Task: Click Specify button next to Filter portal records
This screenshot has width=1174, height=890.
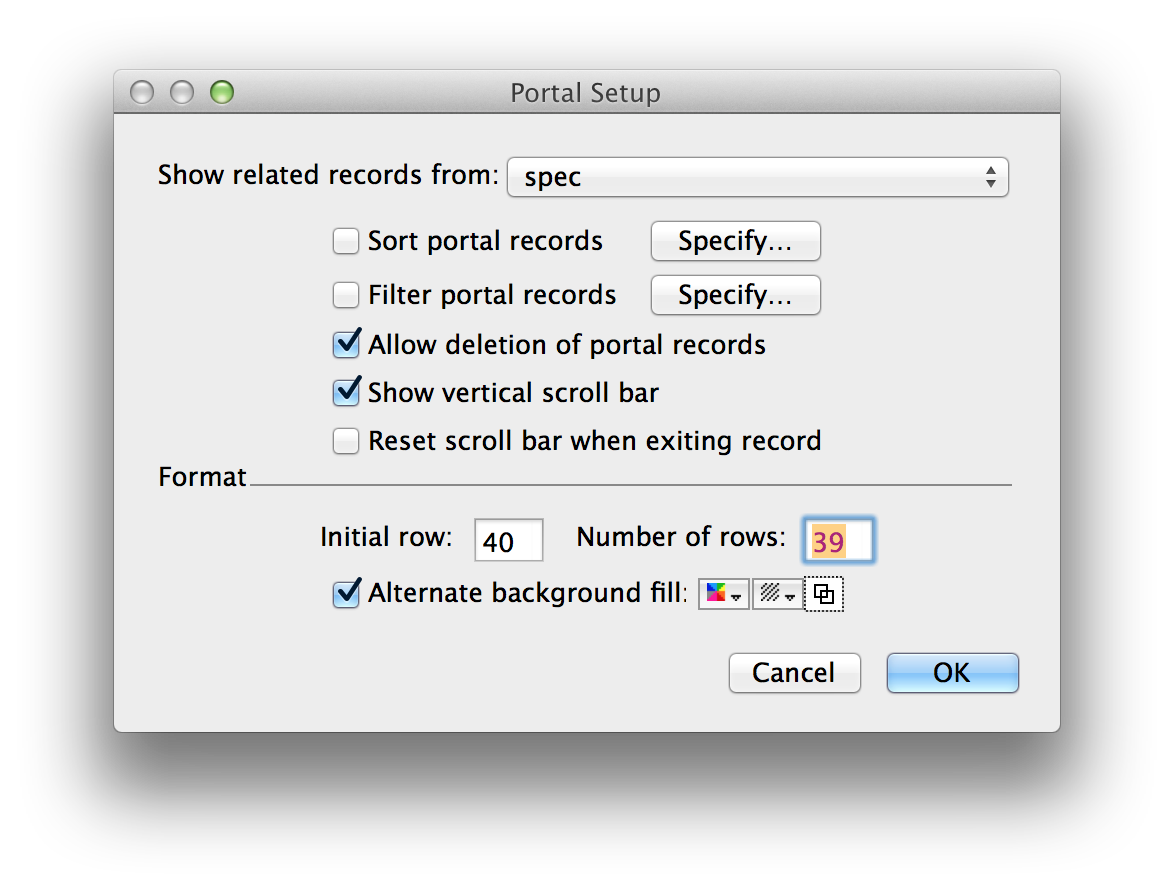Action: (x=735, y=295)
